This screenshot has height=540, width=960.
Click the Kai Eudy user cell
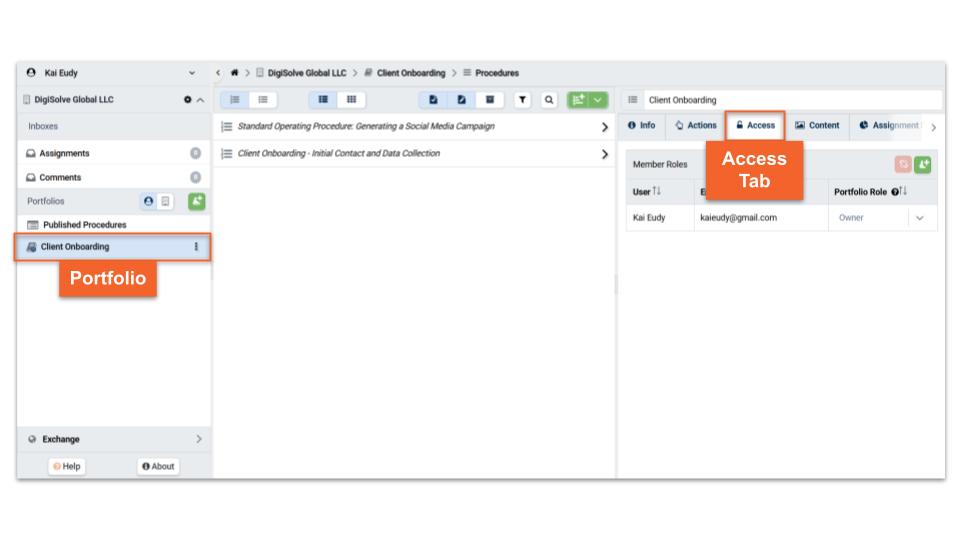click(x=660, y=218)
